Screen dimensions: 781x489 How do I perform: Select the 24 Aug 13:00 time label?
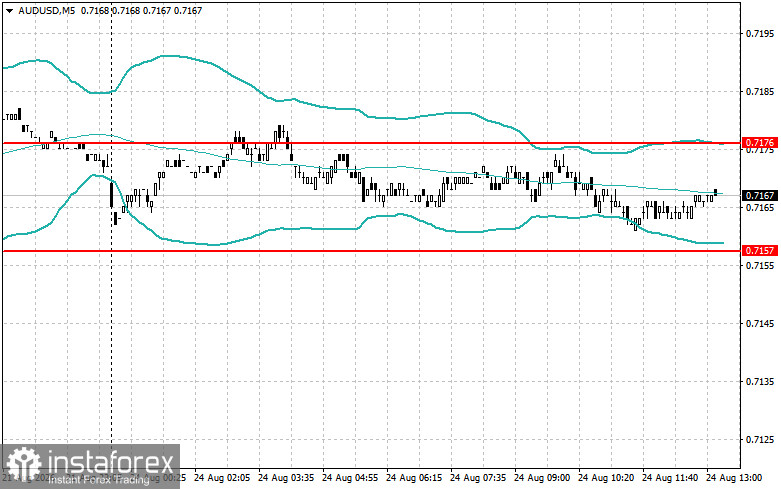tap(734, 478)
